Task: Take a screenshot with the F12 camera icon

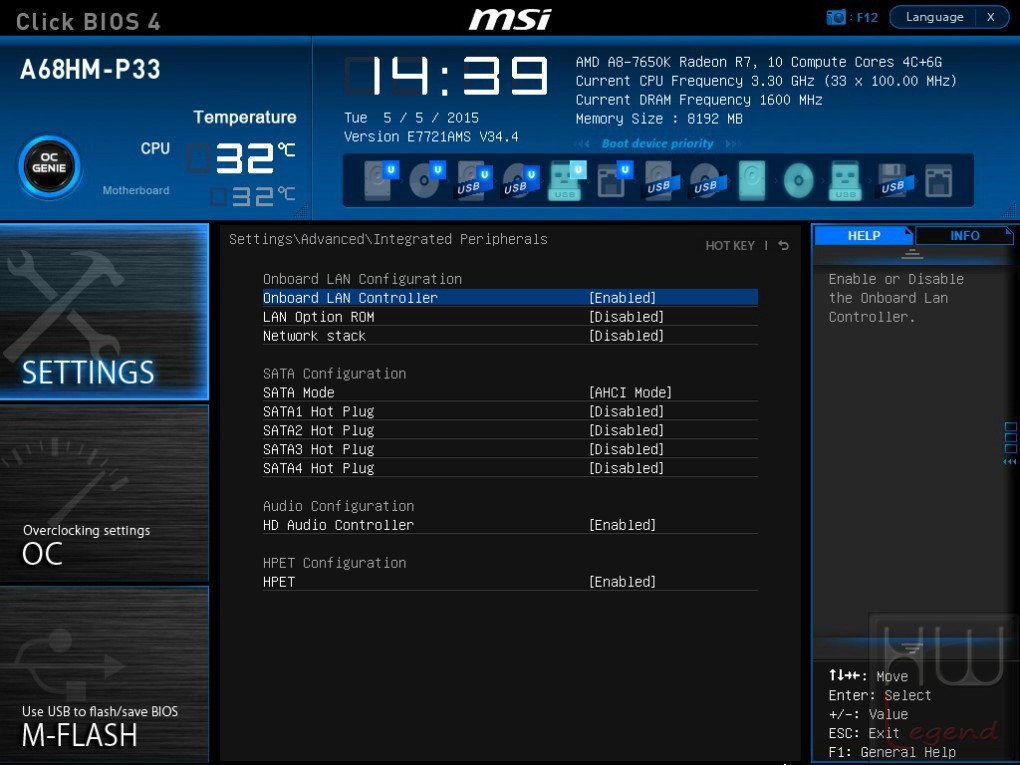Action: pos(836,18)
